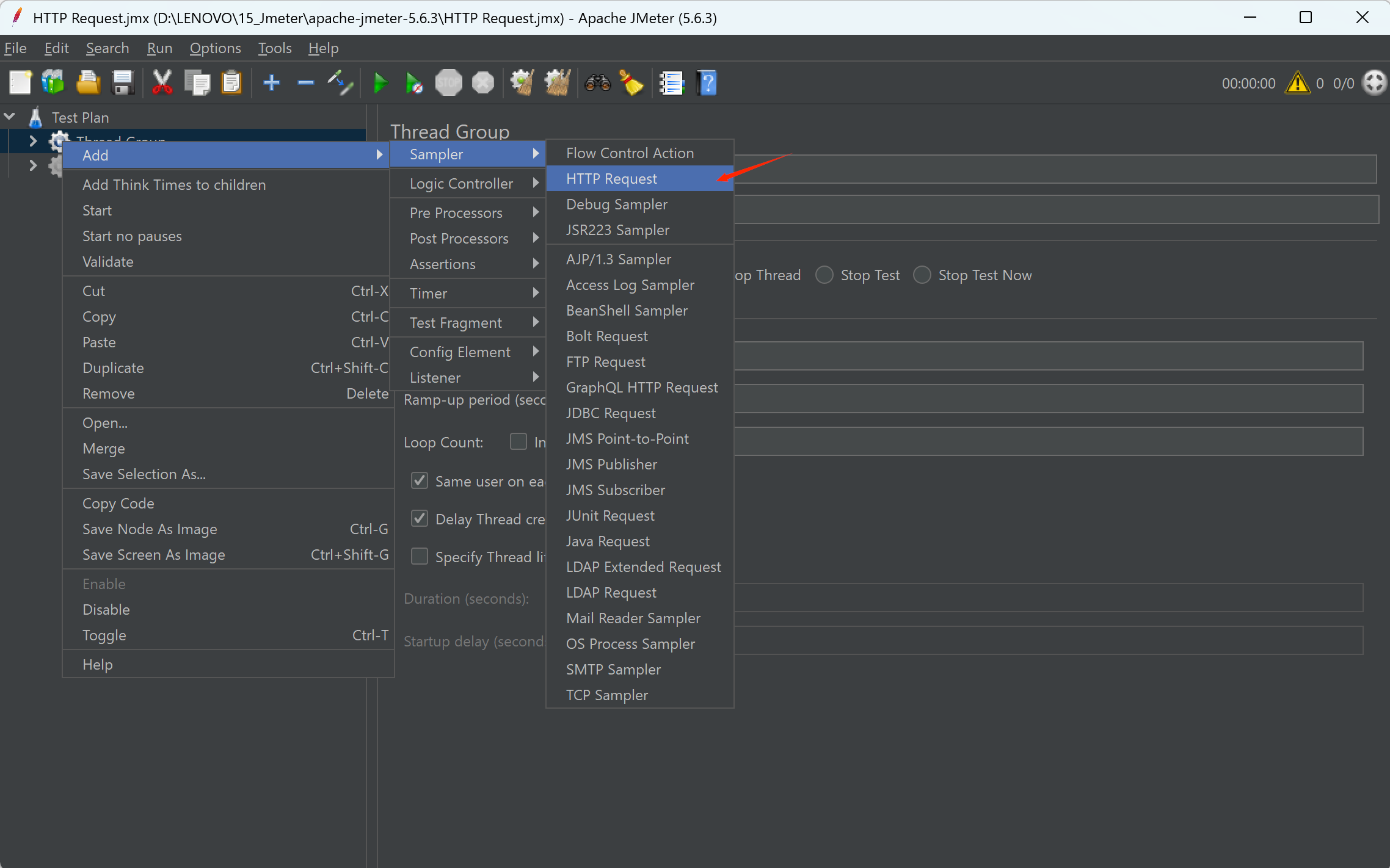This screenshot has width=1390, height=868.
Task: Click Start no pauses play icon
Action: tap(415, 83)
